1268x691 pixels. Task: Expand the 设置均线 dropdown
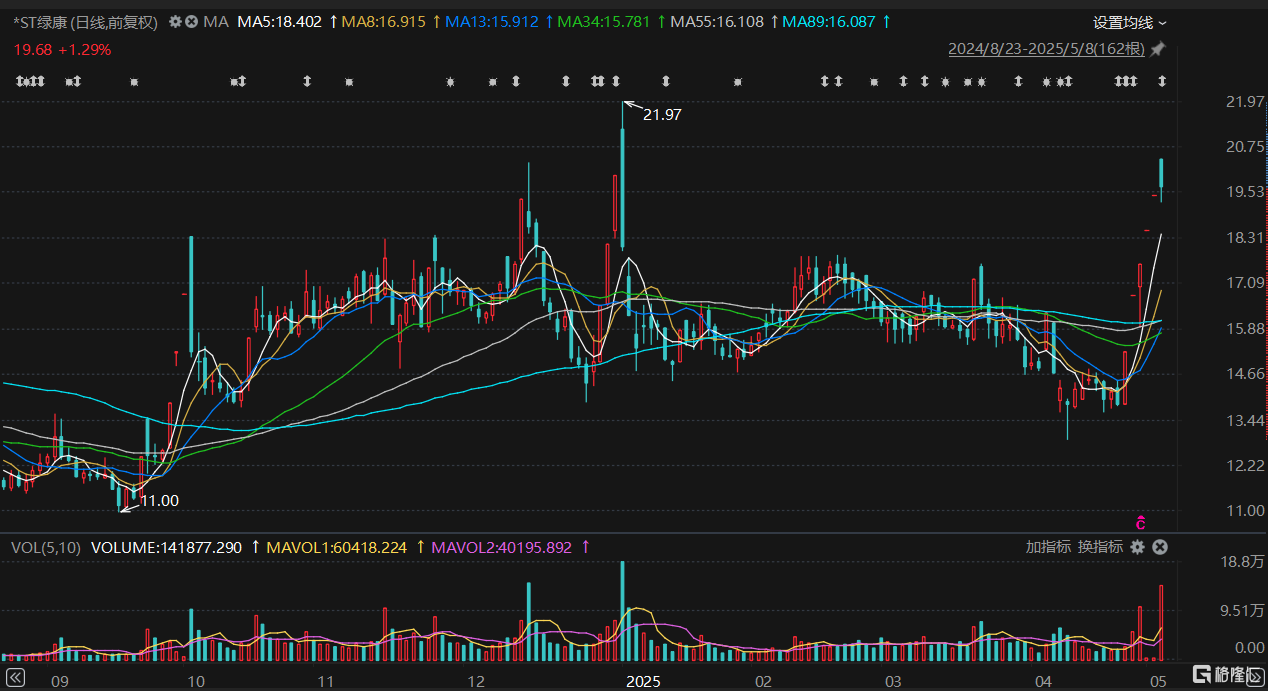[x=1129, y=22]
